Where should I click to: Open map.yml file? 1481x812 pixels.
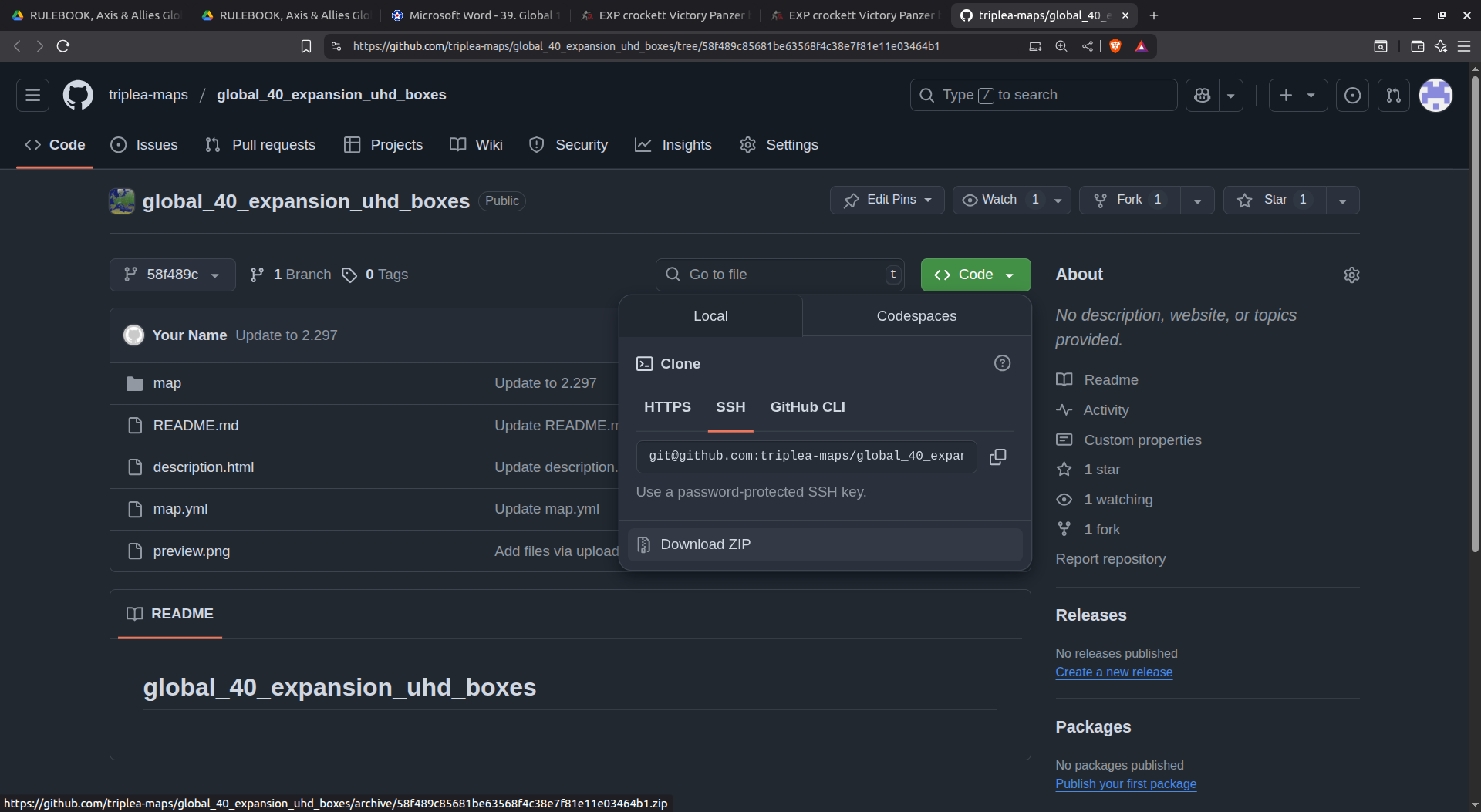pos(180,509)
